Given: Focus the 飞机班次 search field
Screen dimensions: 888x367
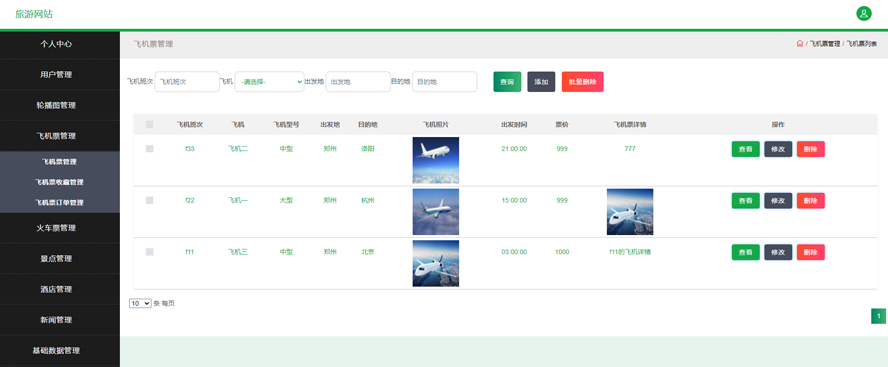Looking at the screenshot, I should tap(187, 82).
